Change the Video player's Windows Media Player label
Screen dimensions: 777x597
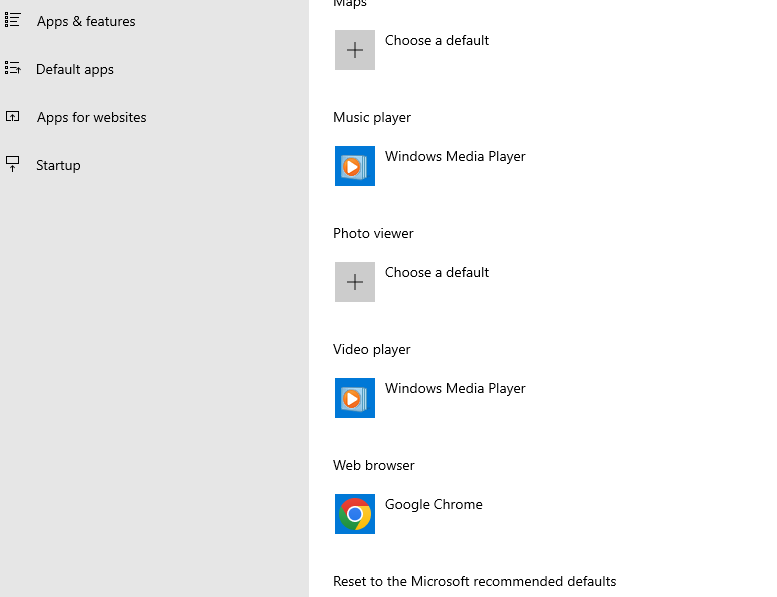(455, 389)
